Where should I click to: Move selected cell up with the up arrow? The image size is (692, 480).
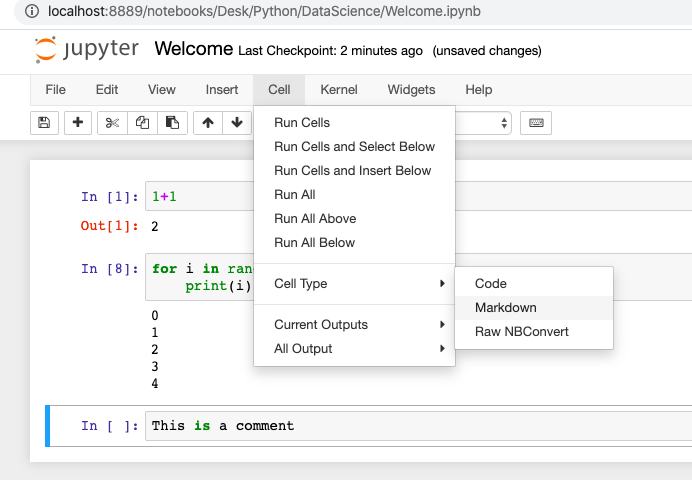click(x=208, y=123)
